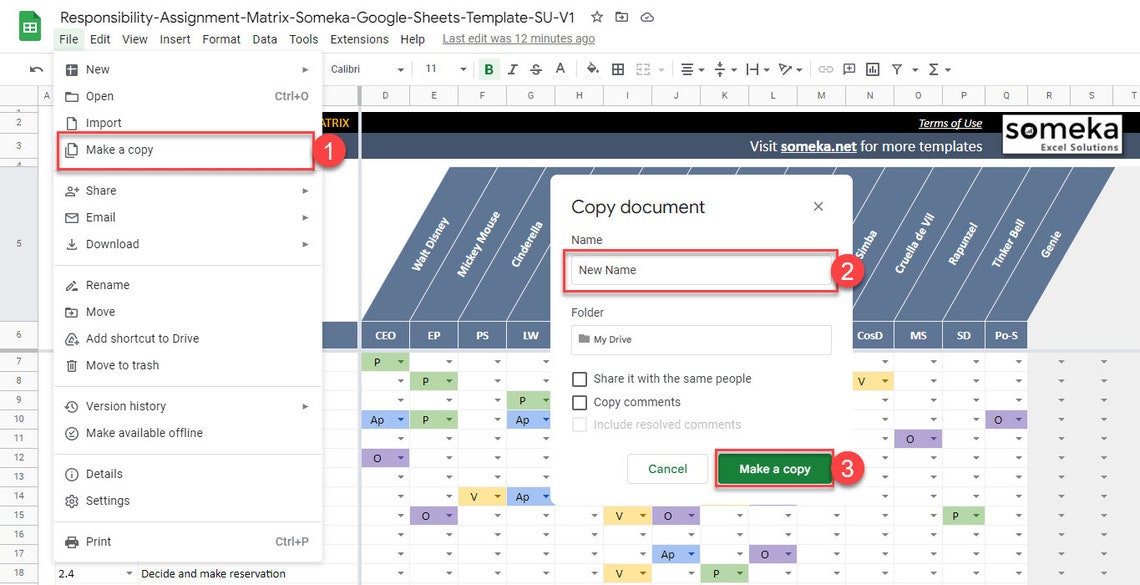Open the text color tool
Image resolution: width=1140 pixels, height=585 pixels.
pyautogui.click(x=559, y=69)
